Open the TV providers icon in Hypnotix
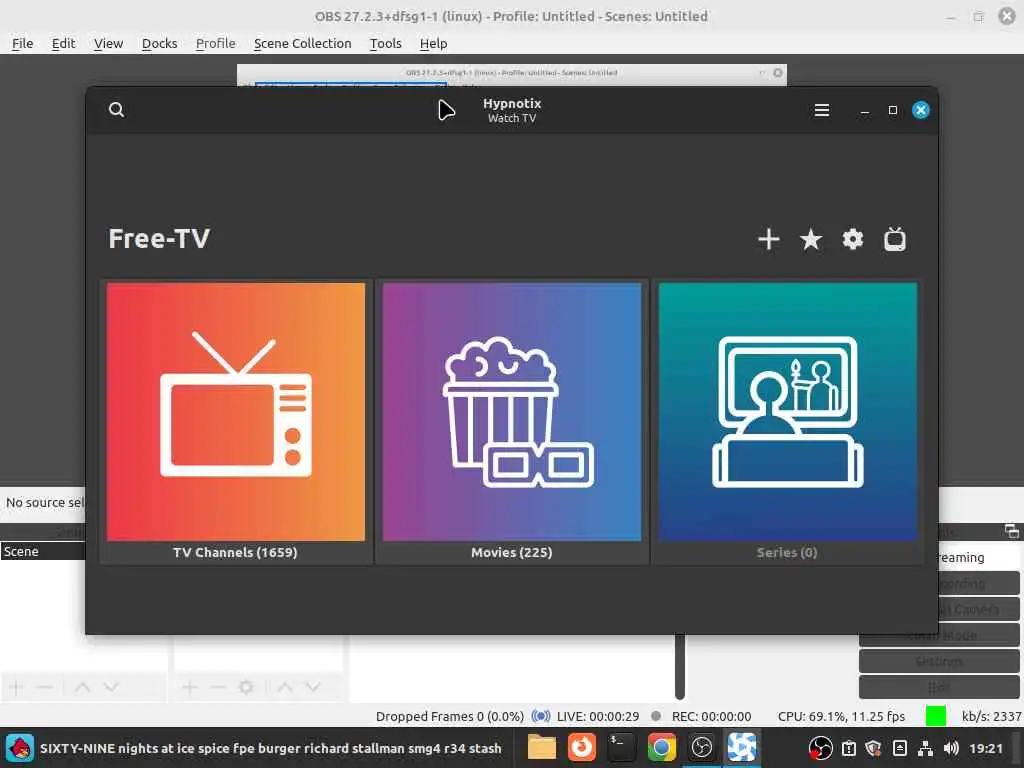 [x=895, y=239]
